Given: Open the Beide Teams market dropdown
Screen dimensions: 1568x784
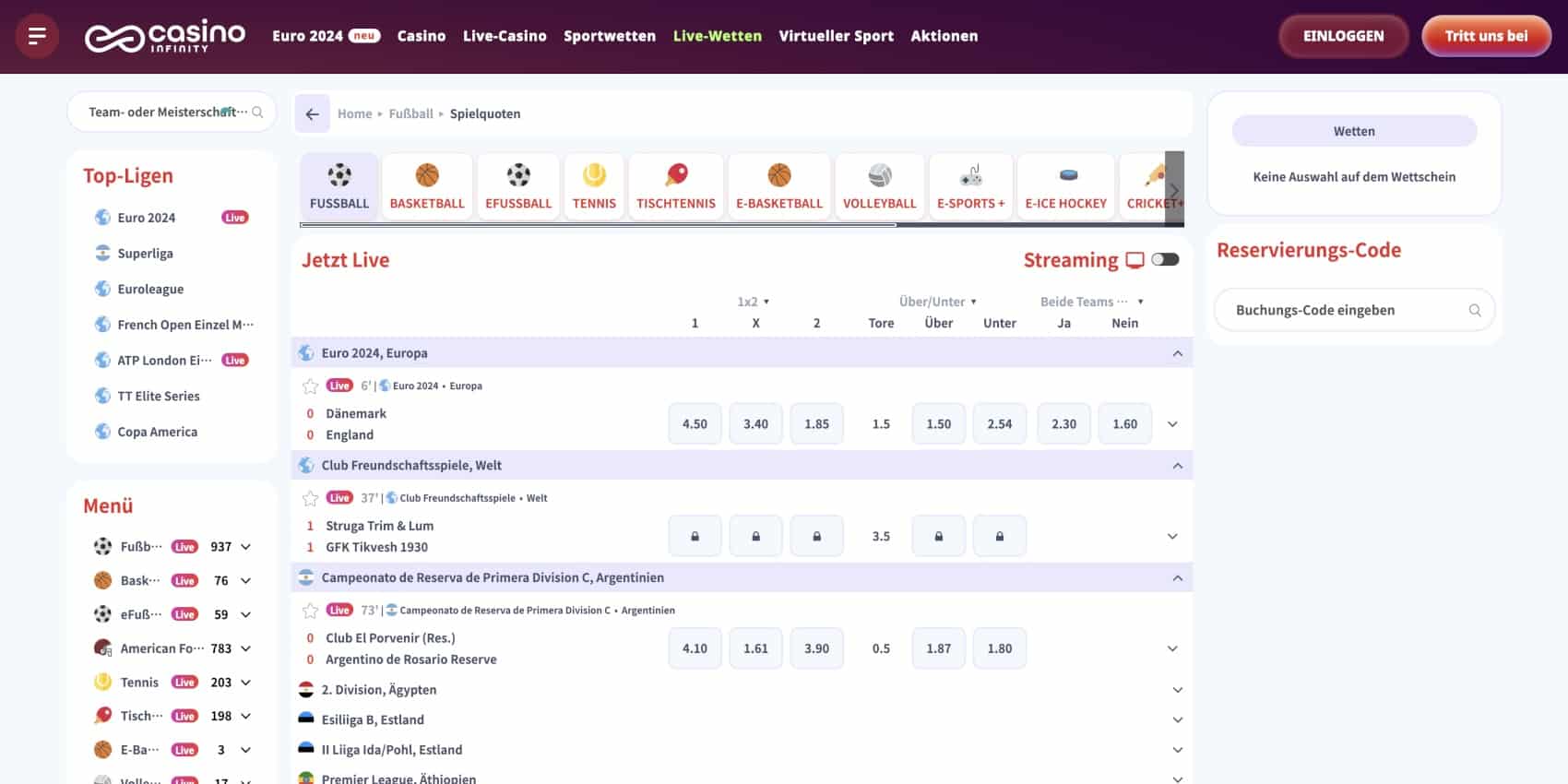Looking at the screenshot, I should point(1092,302).
